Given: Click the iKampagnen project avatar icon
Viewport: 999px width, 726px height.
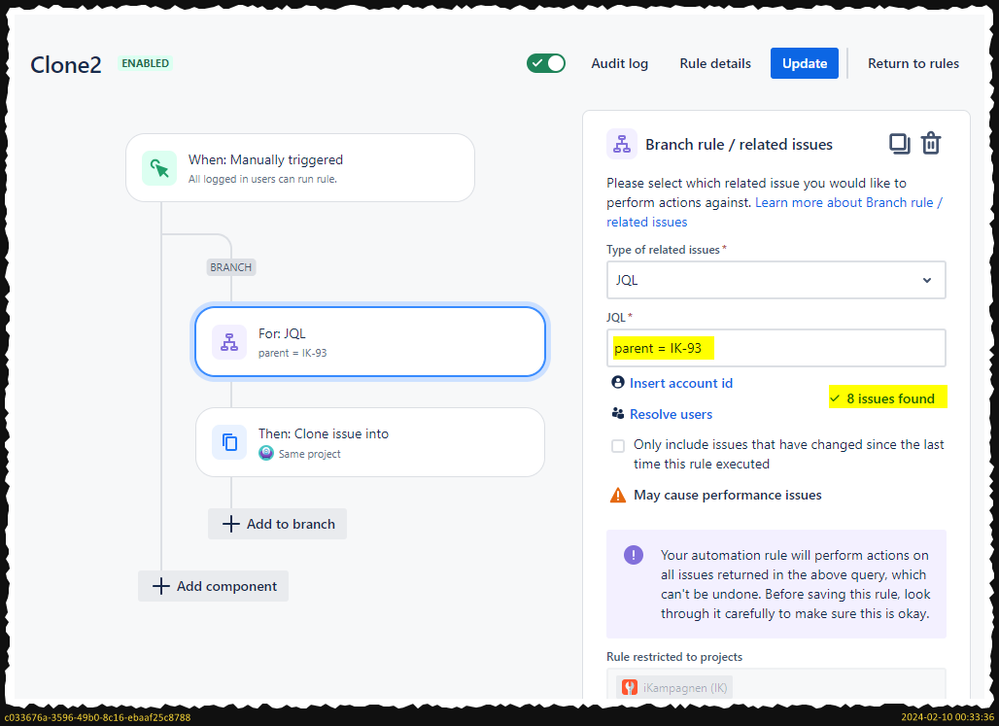Looking at the screenshot, I should click(629, 687).
